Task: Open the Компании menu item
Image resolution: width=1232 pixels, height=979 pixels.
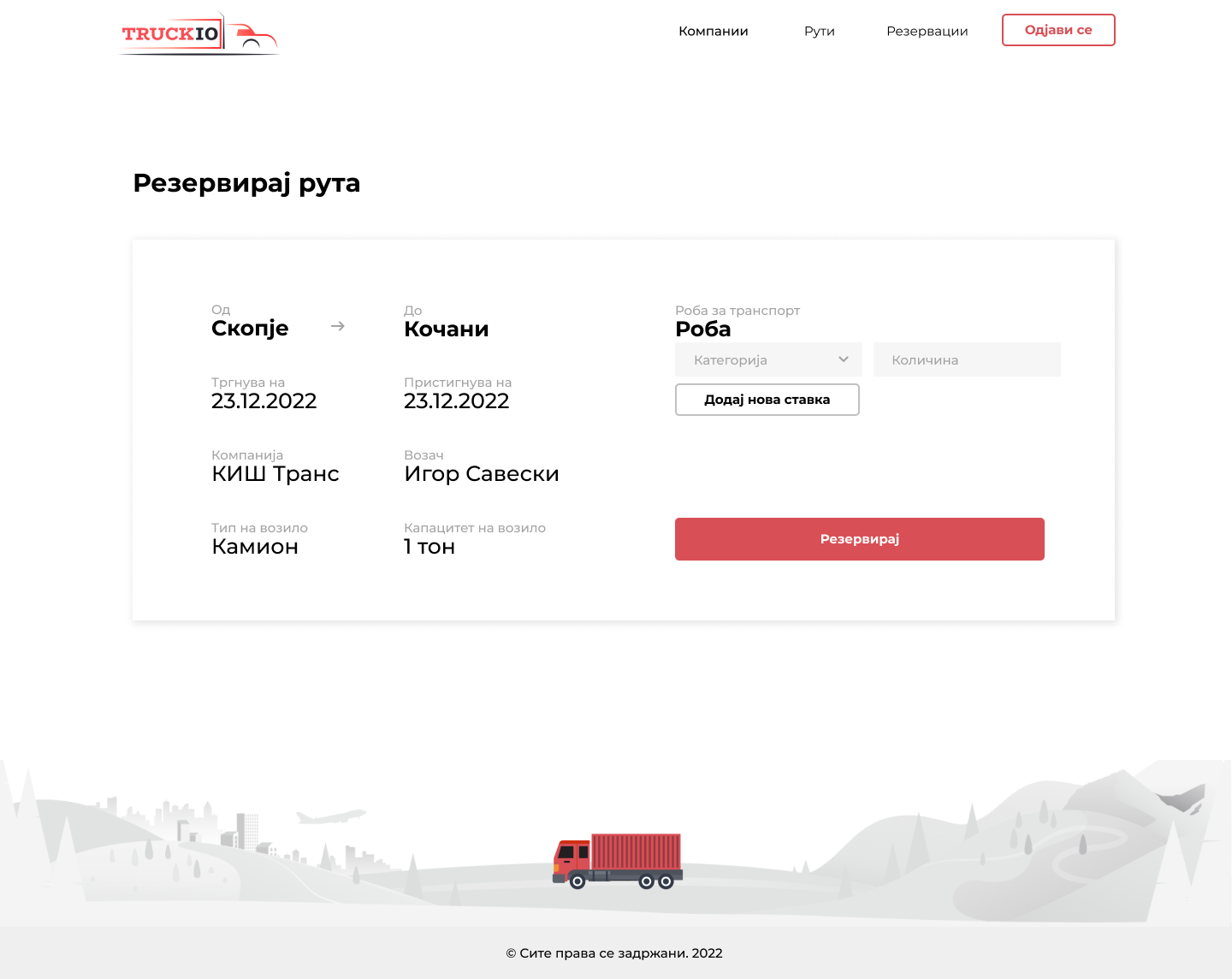Action: coord(713,31)
